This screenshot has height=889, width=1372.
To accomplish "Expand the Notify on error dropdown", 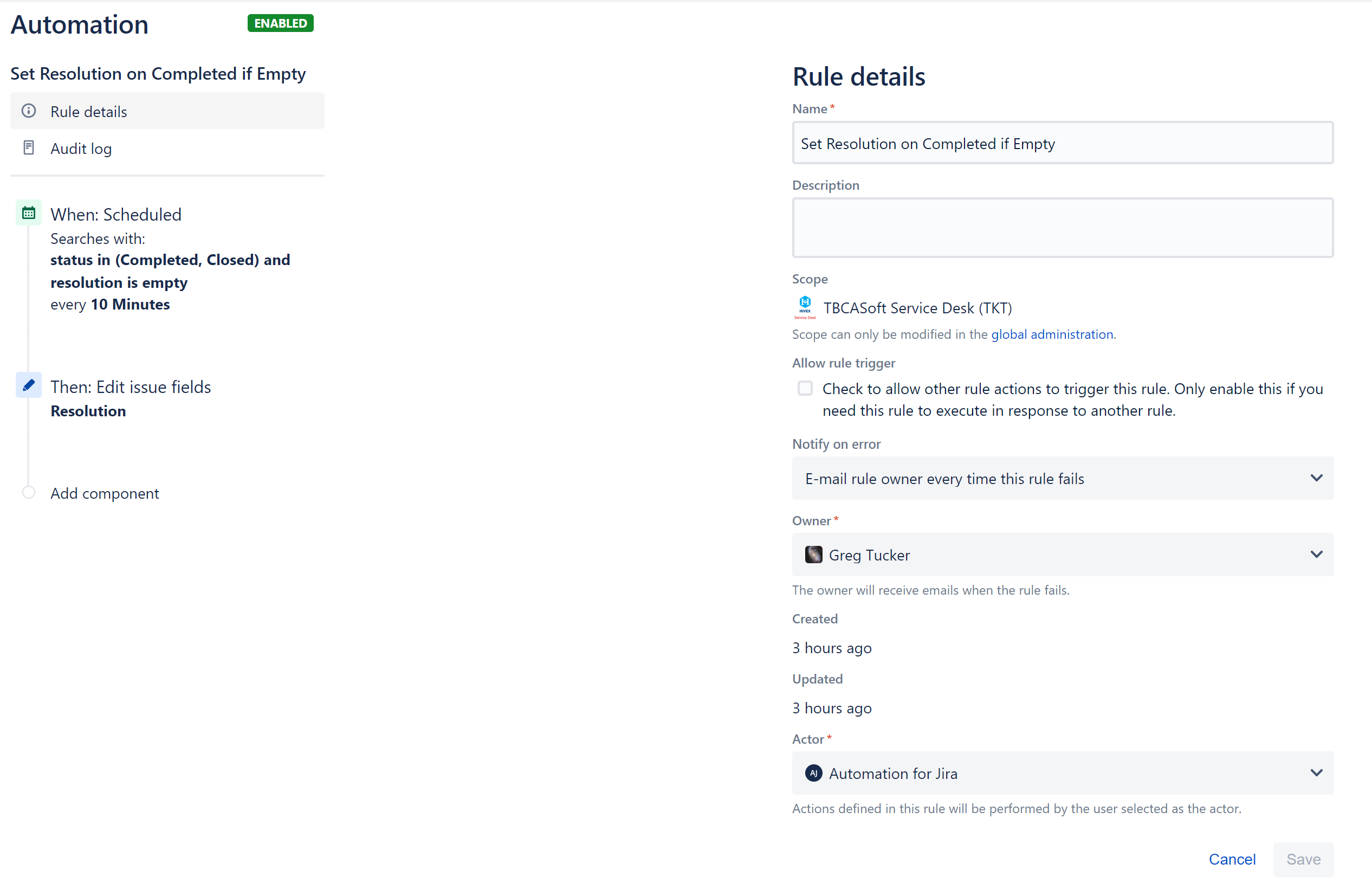I will tap(1062, 479).
